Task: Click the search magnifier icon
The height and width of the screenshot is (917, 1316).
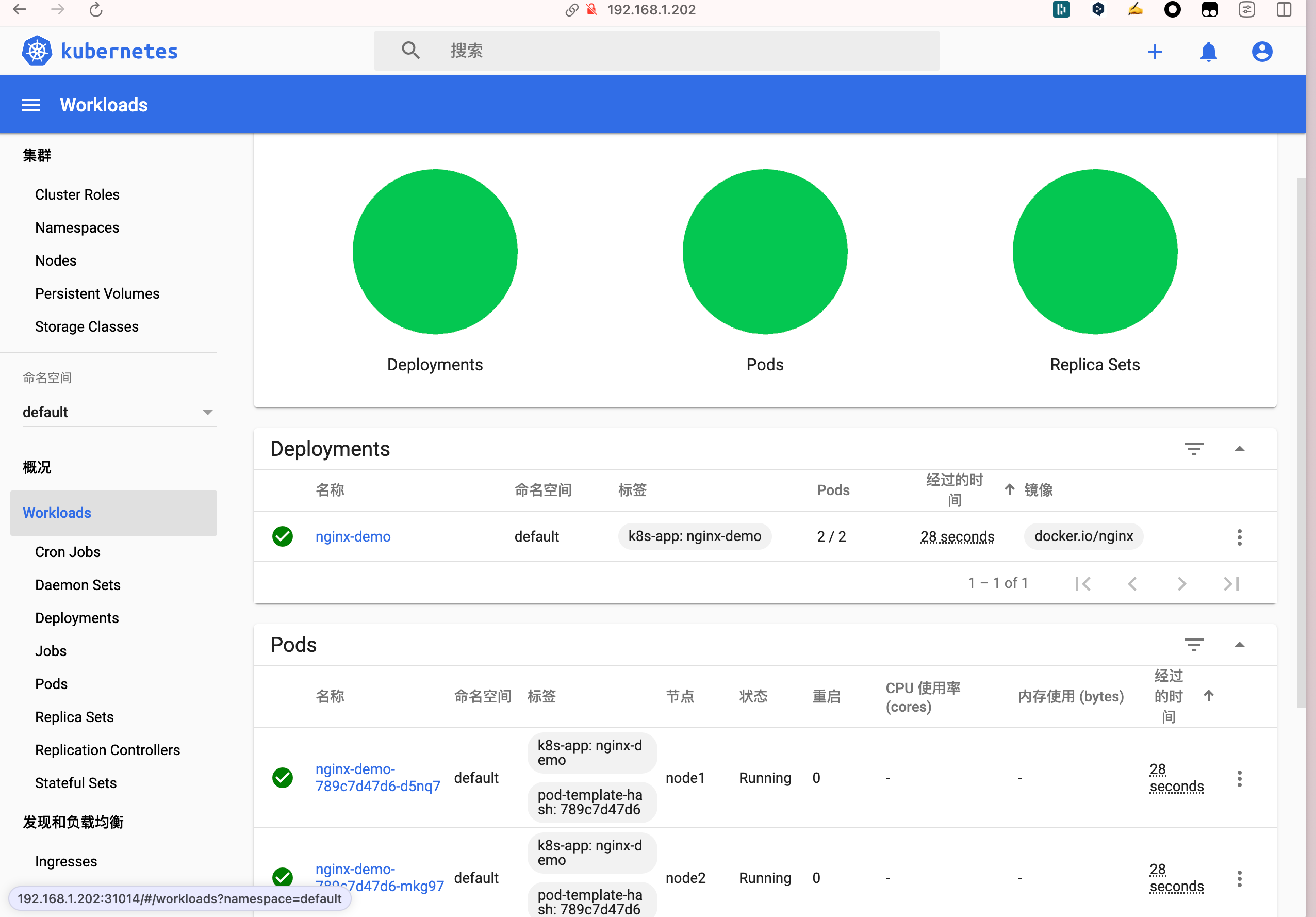Action: point(410,51)
